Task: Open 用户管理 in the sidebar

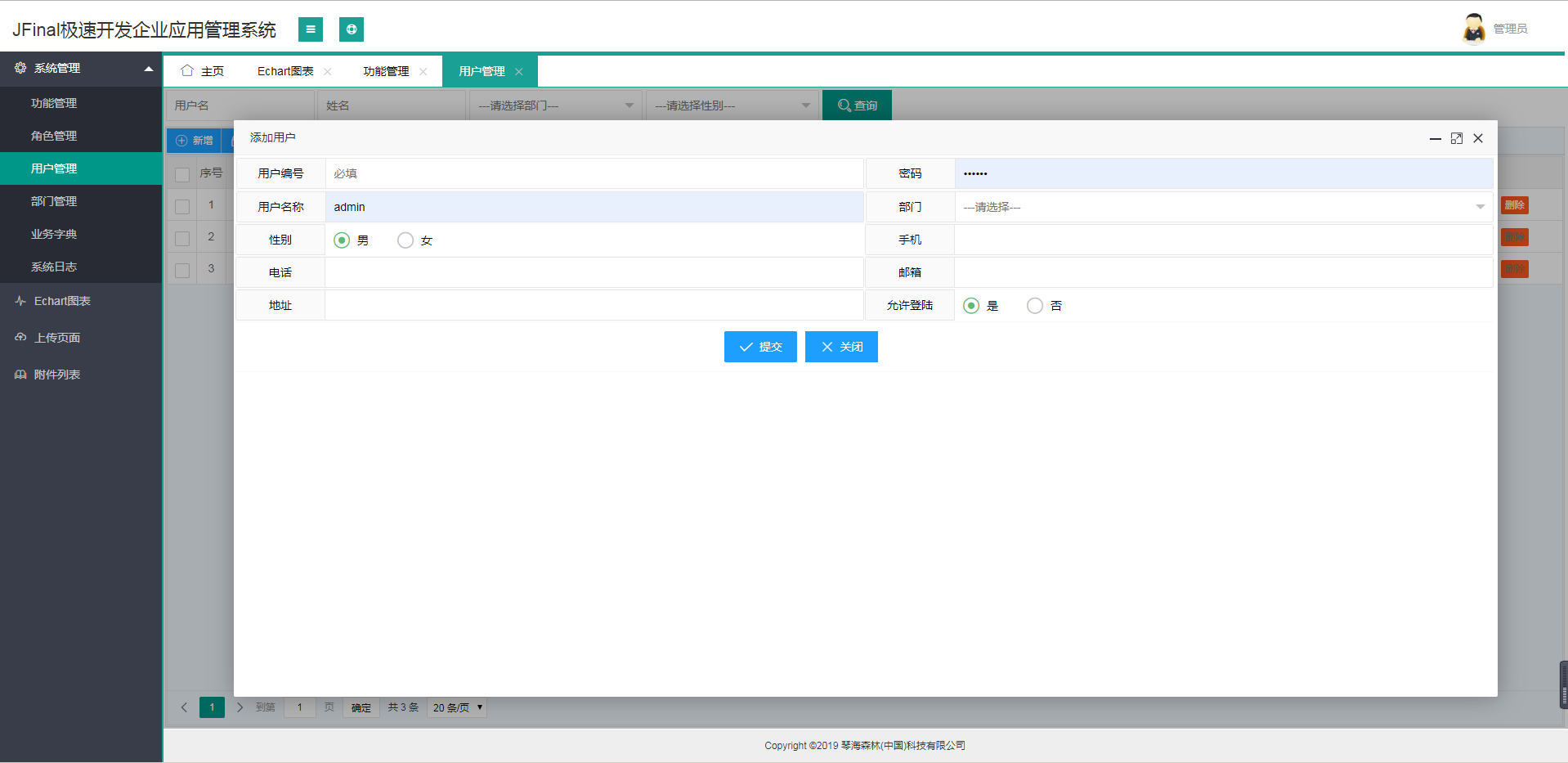Action: [x=81, y=168]
